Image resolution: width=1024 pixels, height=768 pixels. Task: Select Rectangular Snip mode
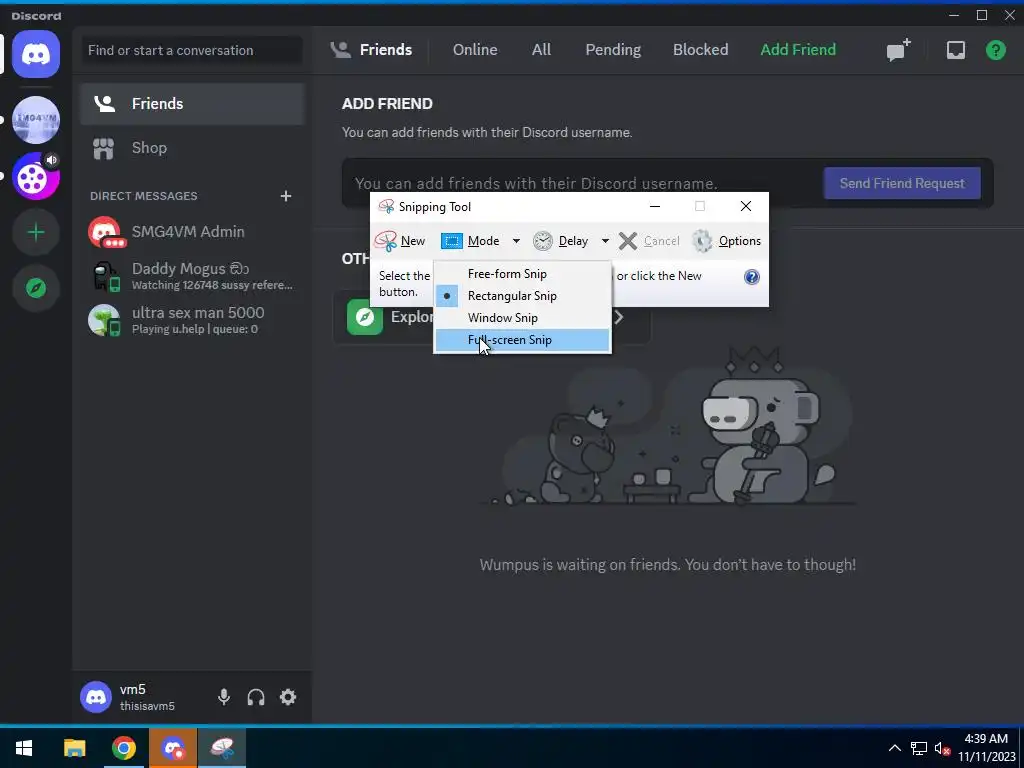click(x=522, y=296)
